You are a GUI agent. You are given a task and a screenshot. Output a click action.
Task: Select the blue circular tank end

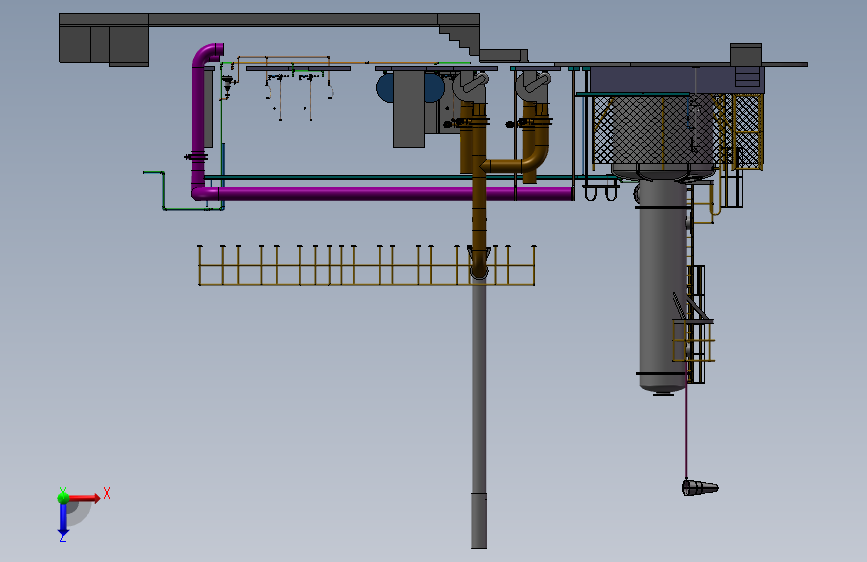tap(385, 89)
